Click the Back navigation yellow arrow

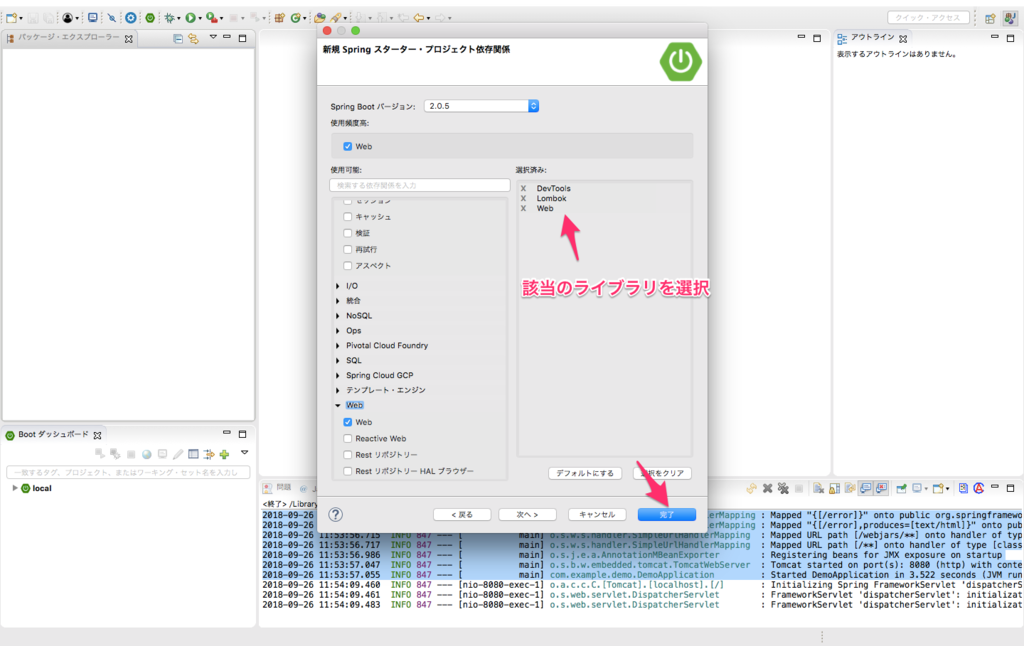[419, 18]
